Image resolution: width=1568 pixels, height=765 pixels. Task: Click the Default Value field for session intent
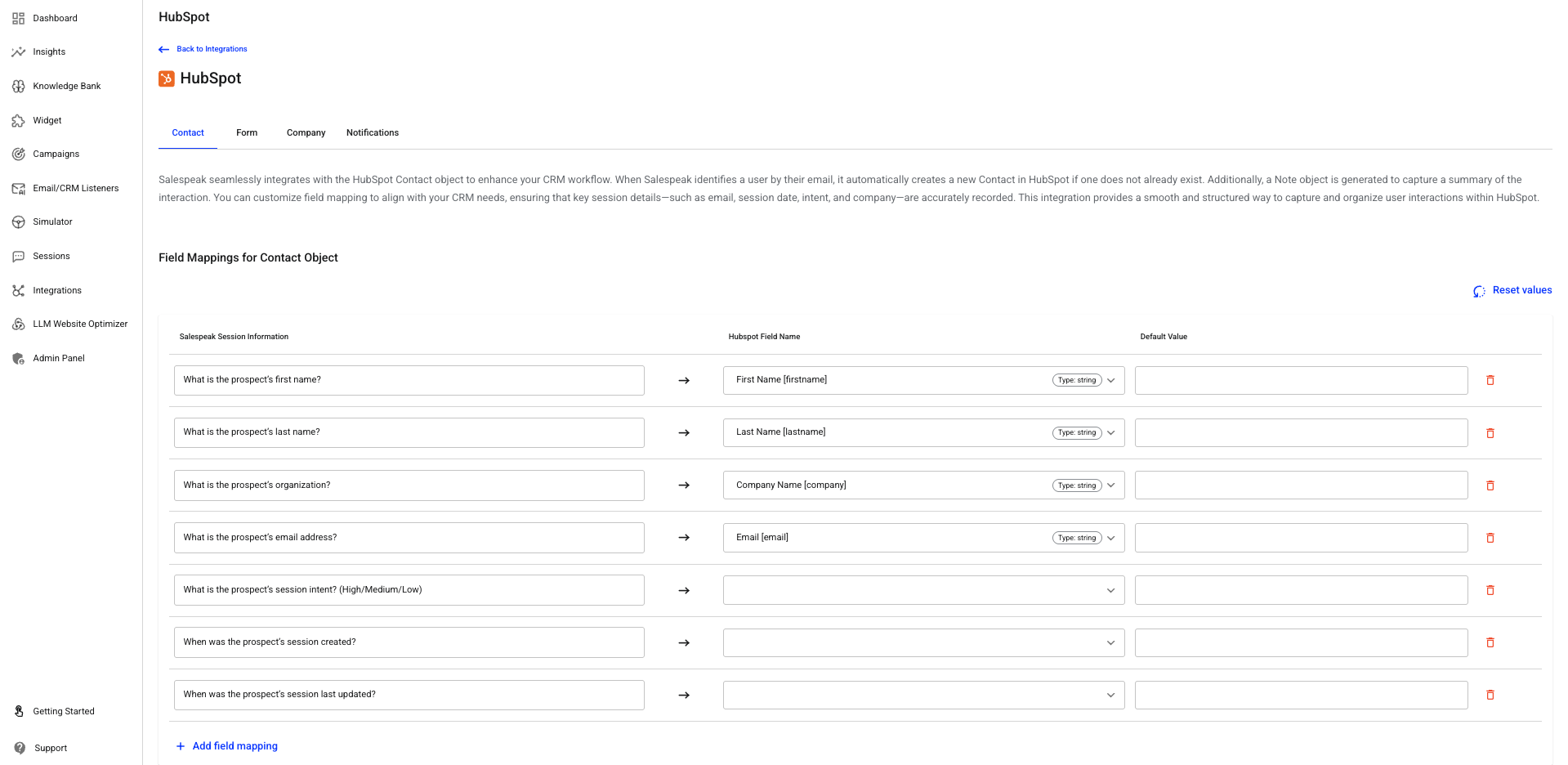[1301, 590]
